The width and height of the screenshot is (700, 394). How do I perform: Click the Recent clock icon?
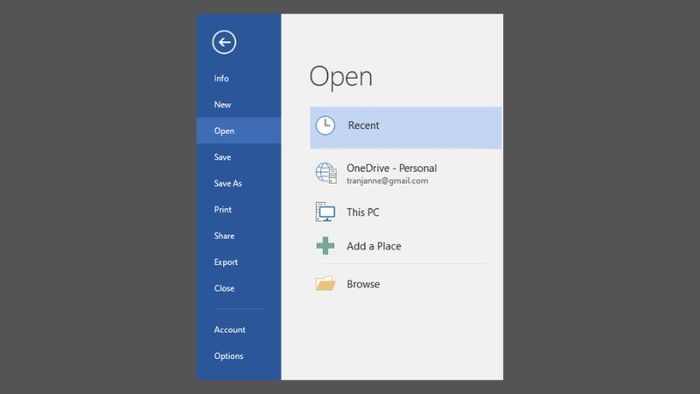point(325,125)
